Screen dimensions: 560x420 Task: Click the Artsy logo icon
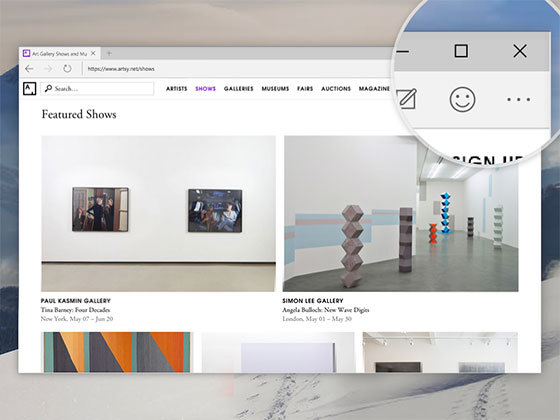(30, 89)
